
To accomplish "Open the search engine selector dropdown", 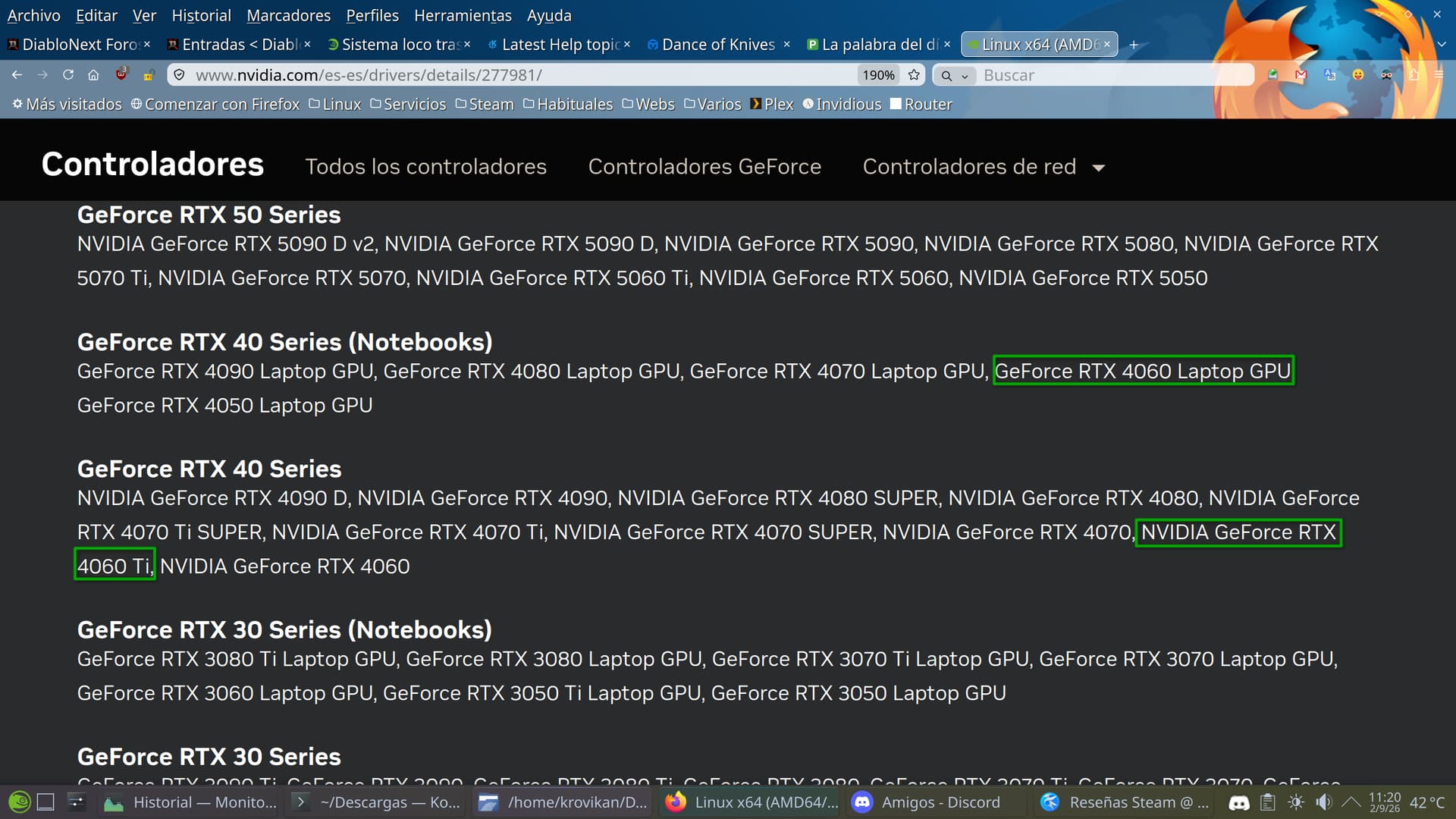I will tap(954, 75).
